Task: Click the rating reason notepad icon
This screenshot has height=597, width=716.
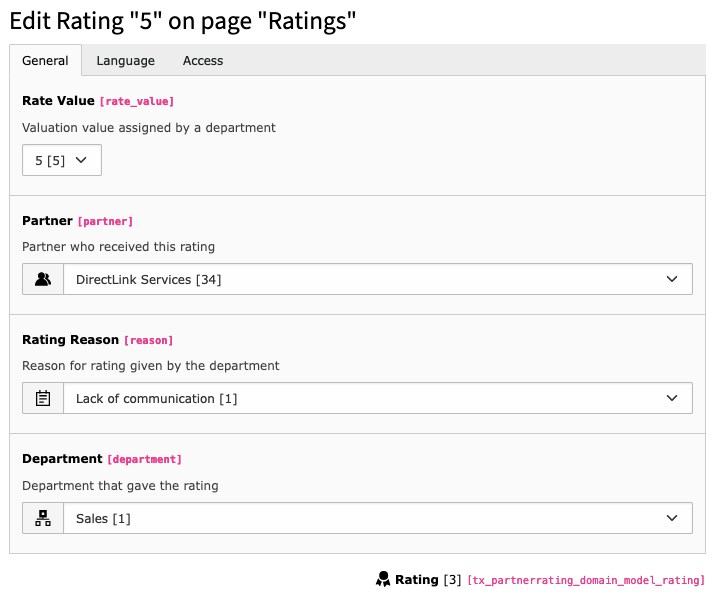Action: pyautogui.click(x=43, y=398)
